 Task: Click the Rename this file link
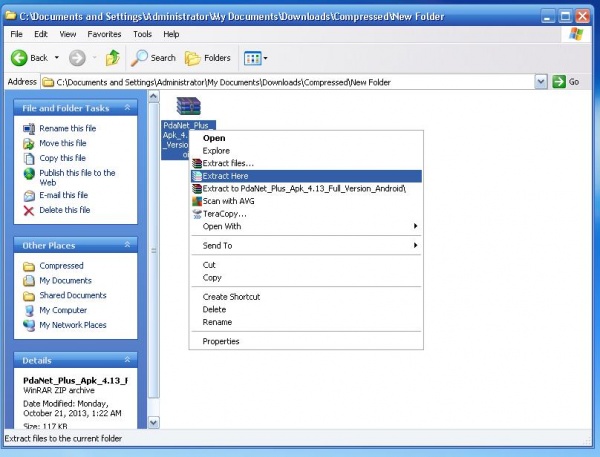tap(67, 128)
